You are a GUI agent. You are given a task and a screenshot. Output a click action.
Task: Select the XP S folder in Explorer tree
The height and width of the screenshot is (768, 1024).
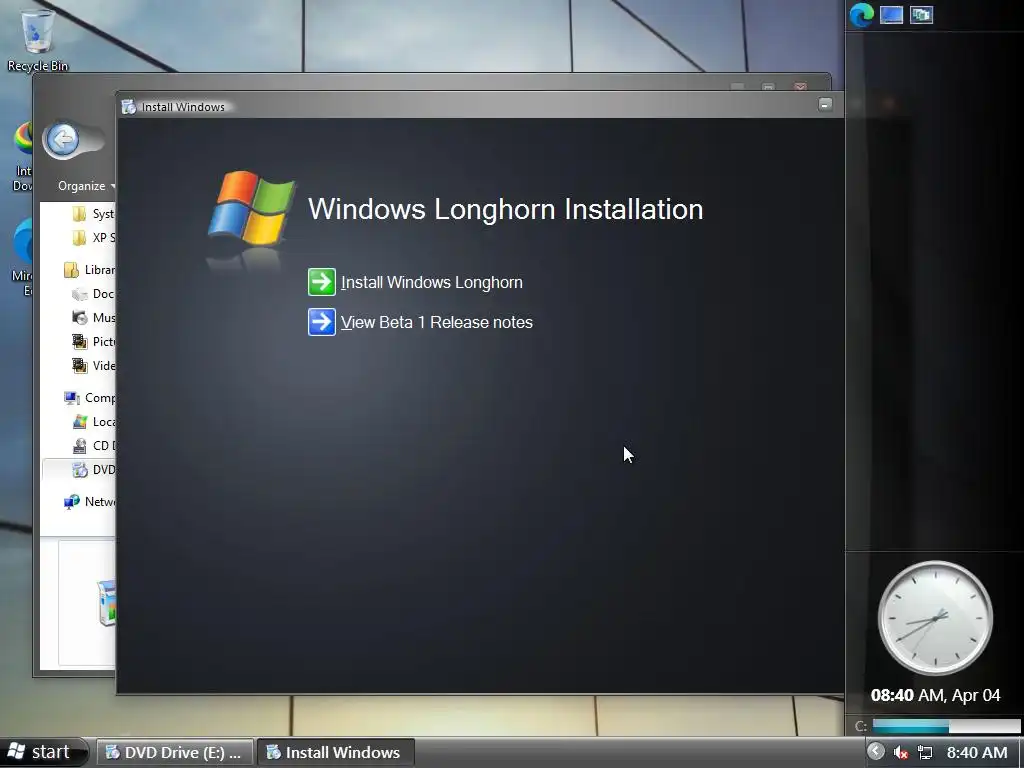point(93,238)
